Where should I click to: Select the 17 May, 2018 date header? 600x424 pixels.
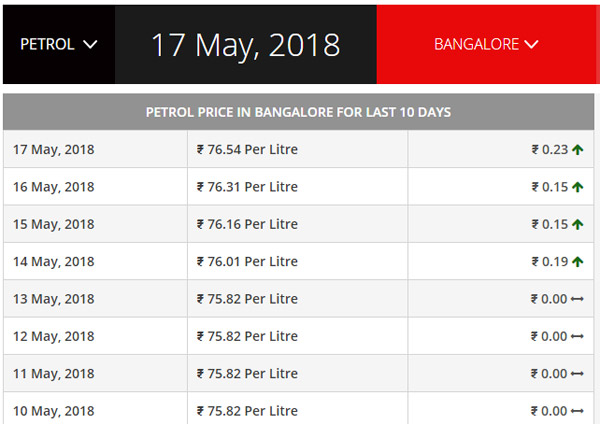click(245, 44)
